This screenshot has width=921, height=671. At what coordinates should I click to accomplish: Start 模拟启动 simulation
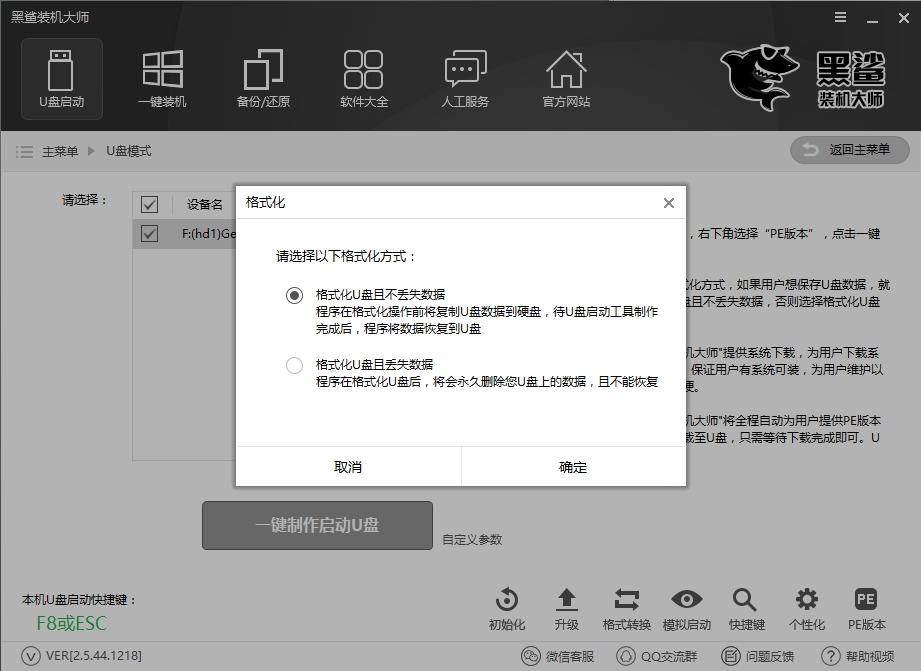(686, 602)
